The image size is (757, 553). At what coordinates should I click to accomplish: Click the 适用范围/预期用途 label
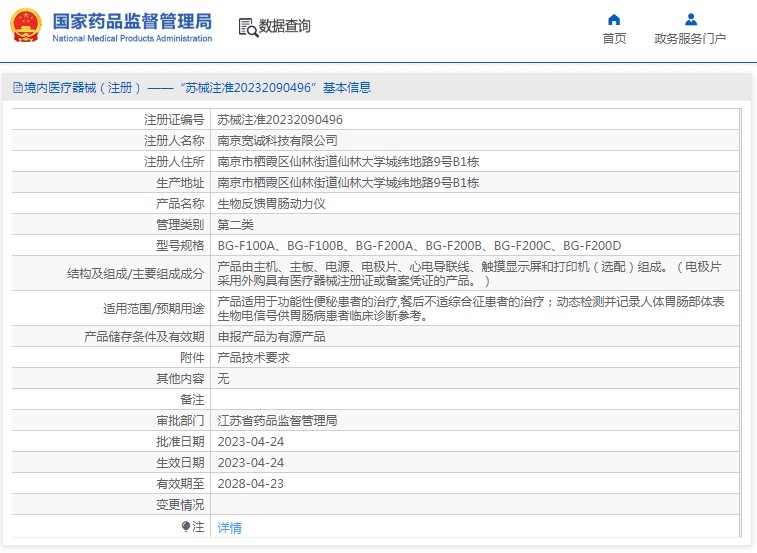pyautogui.click(x=154, y=309)
